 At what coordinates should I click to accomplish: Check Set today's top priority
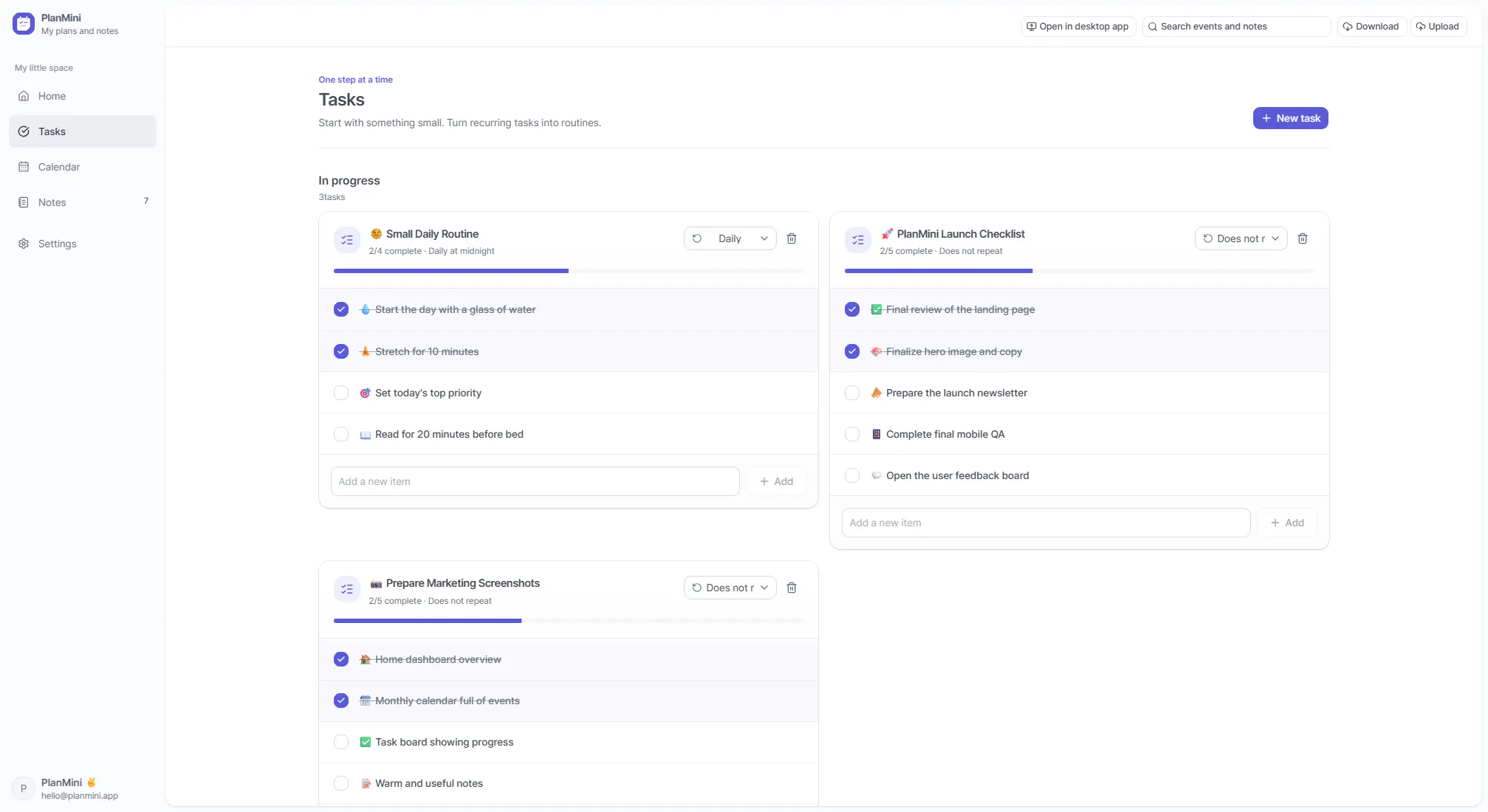pos(341,393)
